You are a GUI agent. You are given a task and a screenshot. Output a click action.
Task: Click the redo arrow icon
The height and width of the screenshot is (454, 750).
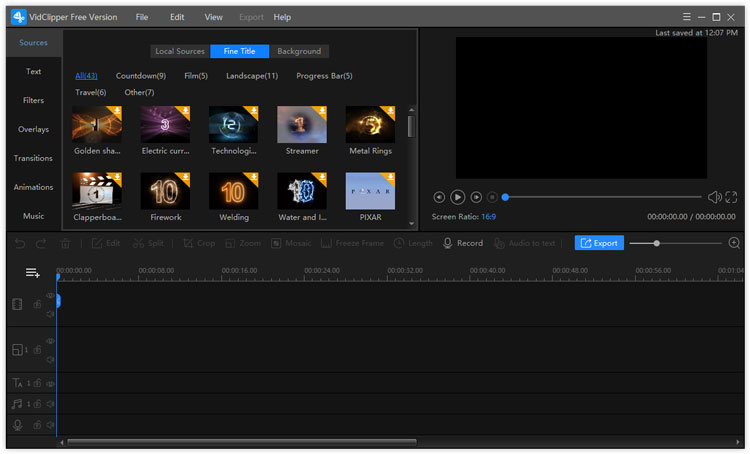41,244
